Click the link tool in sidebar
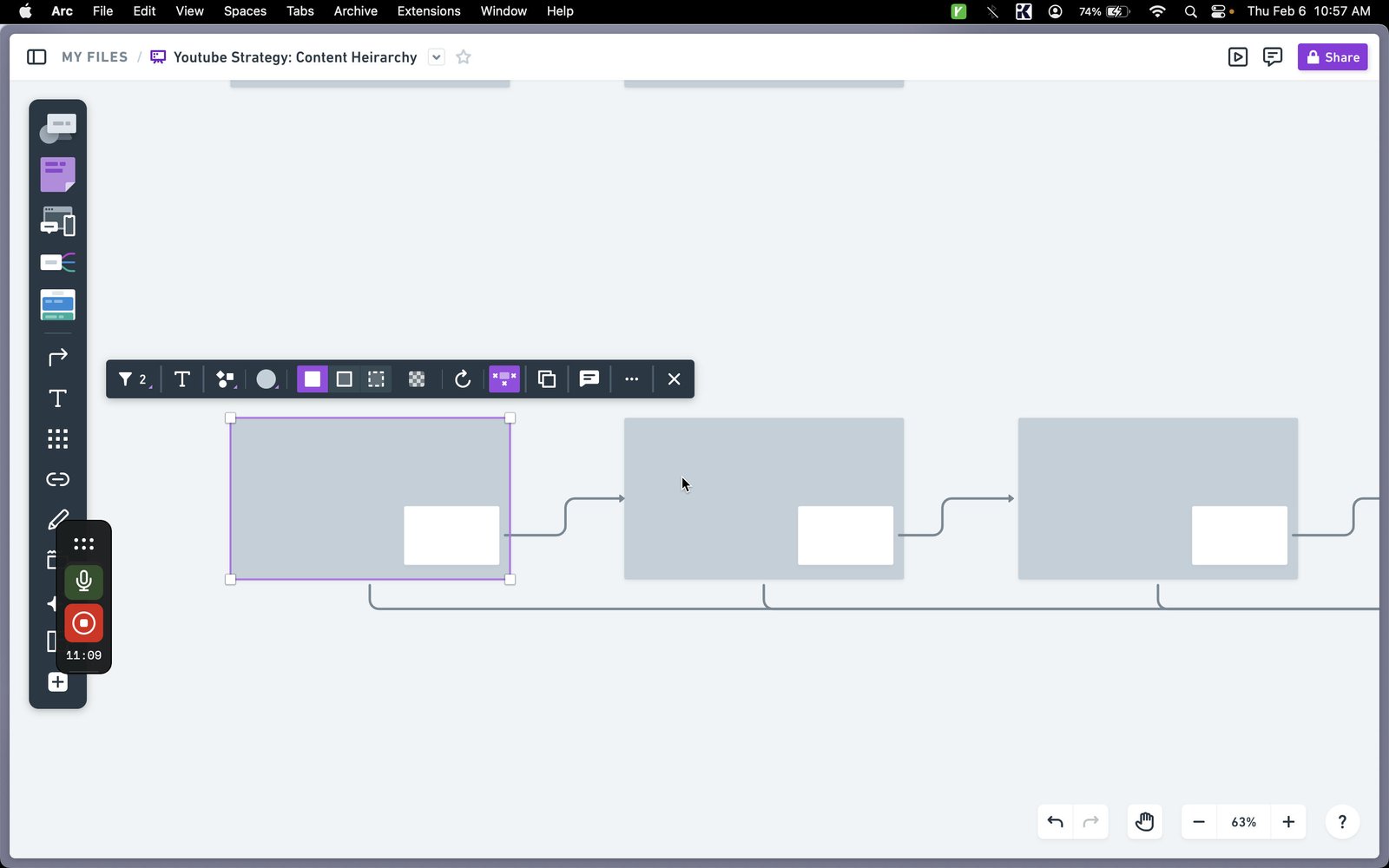The height and width of the screenshot is (868, 1389). pos(57,479)
